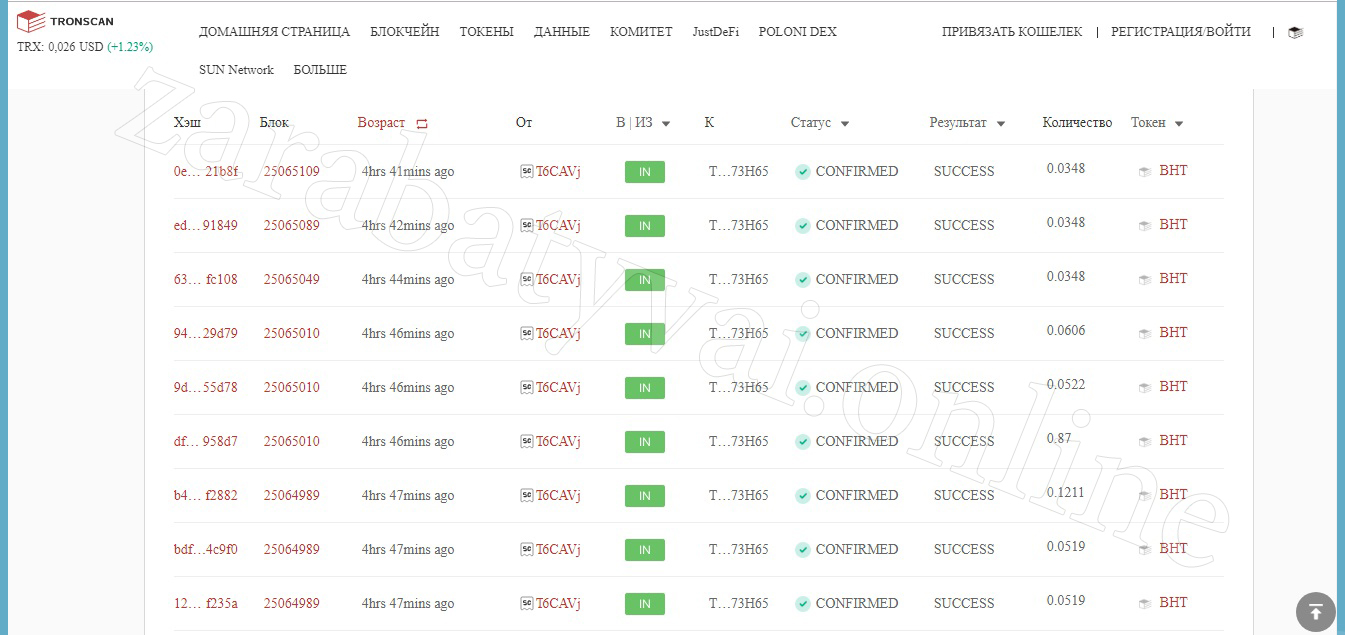
Task: Toggle the Возраст time format icon
Action: pos(422,123)
